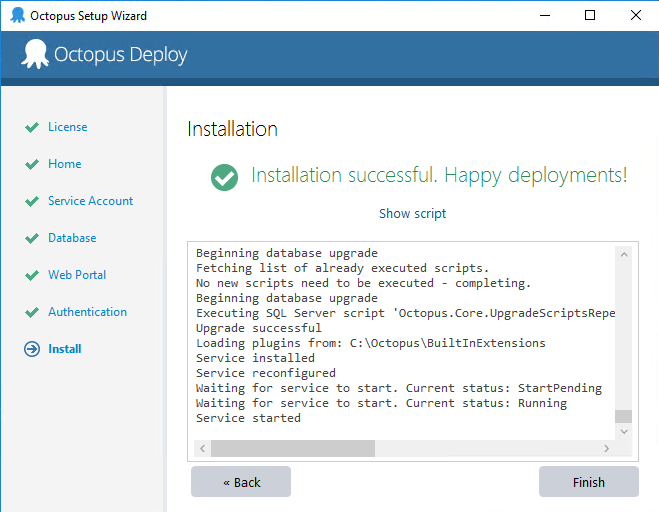Select the Home step in sidebar

65,164
